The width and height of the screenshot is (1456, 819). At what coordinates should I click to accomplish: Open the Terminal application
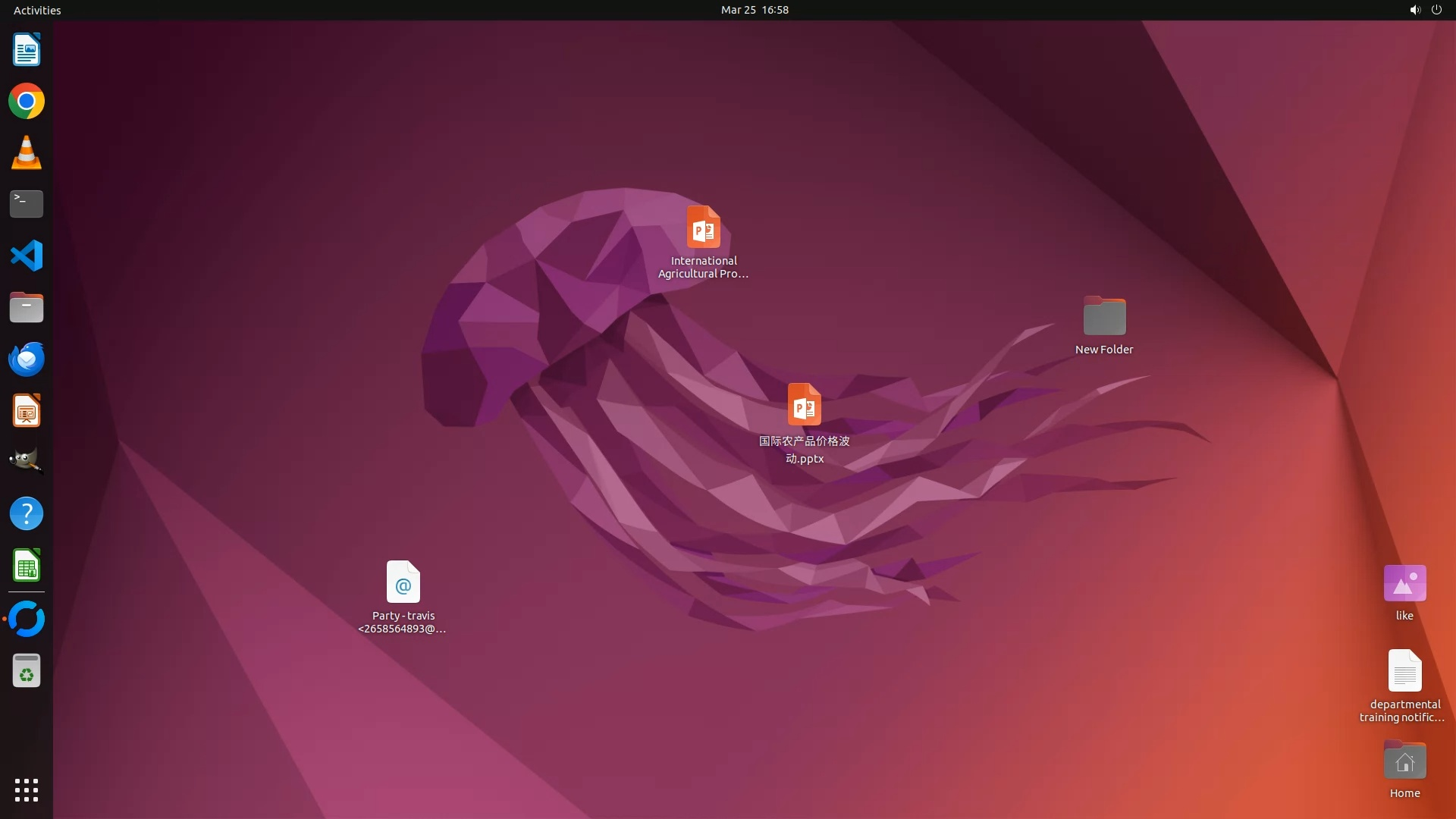[27, 204]
